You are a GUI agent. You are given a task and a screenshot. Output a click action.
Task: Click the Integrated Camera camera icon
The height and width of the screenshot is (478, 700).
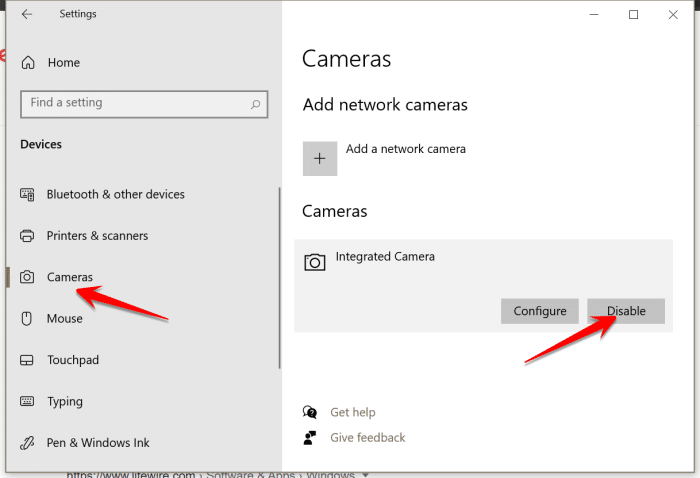pos(315,262)
